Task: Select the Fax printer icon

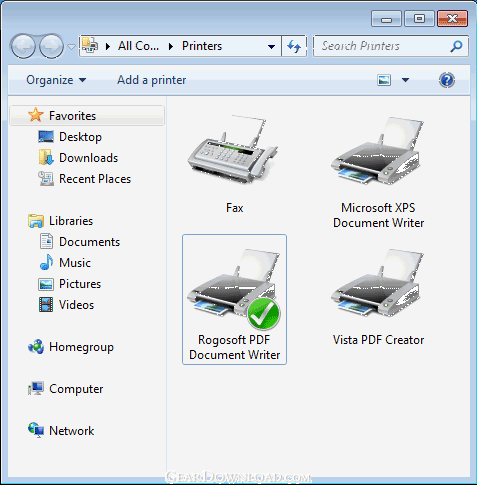Action: point(233,149)
